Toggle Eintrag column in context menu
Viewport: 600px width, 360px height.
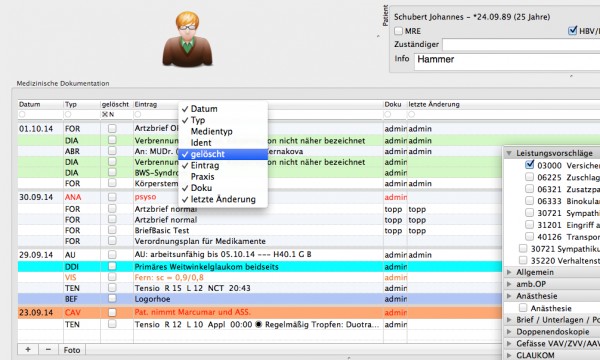point(223,165)
